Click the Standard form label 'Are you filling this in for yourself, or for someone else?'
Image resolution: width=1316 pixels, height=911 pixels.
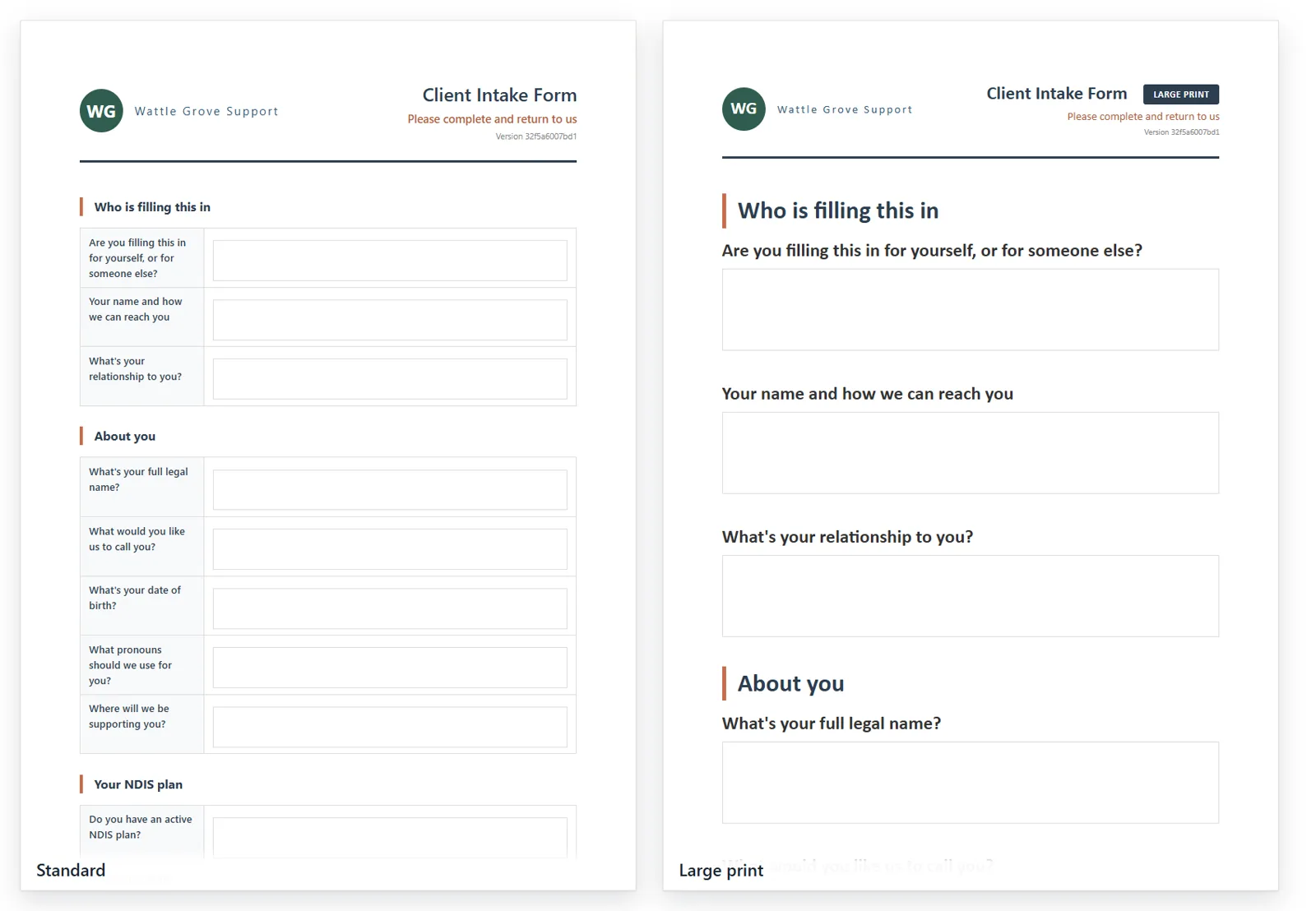coord(137,258)
